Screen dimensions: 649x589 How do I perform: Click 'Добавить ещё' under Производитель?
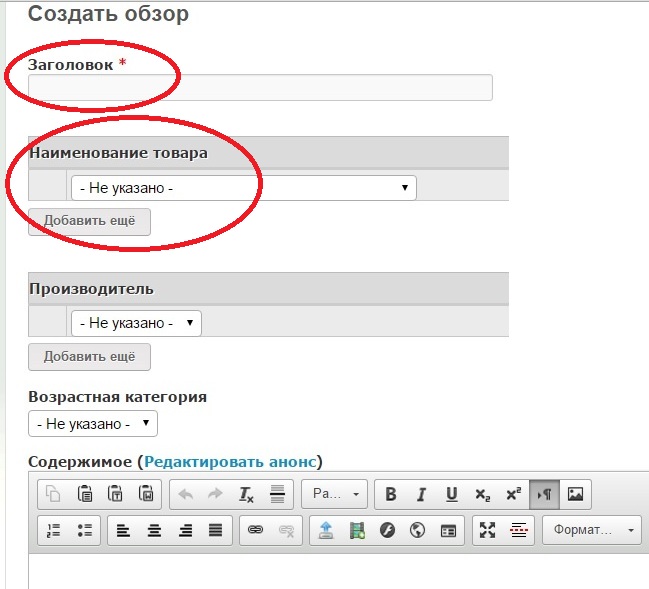click(x=89, y=356)
